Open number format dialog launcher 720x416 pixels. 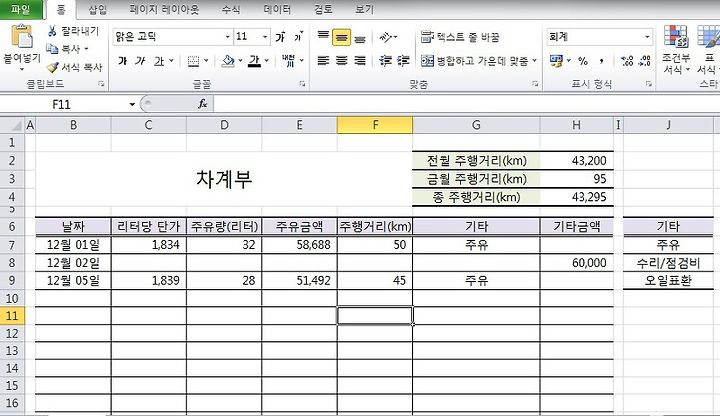coord(648,84)
